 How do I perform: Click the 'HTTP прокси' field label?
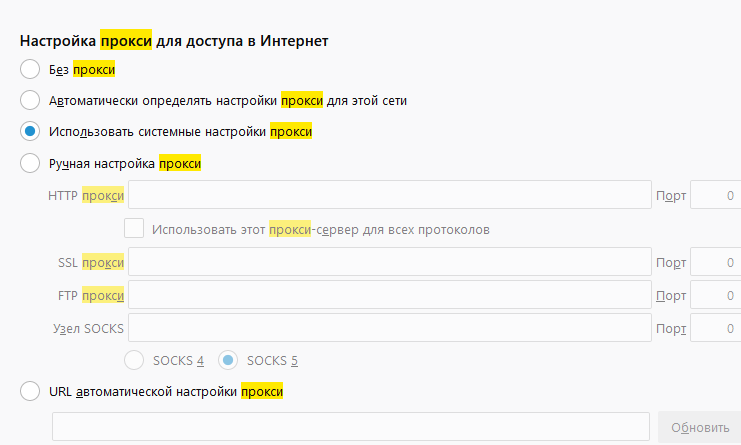point(86,195)
